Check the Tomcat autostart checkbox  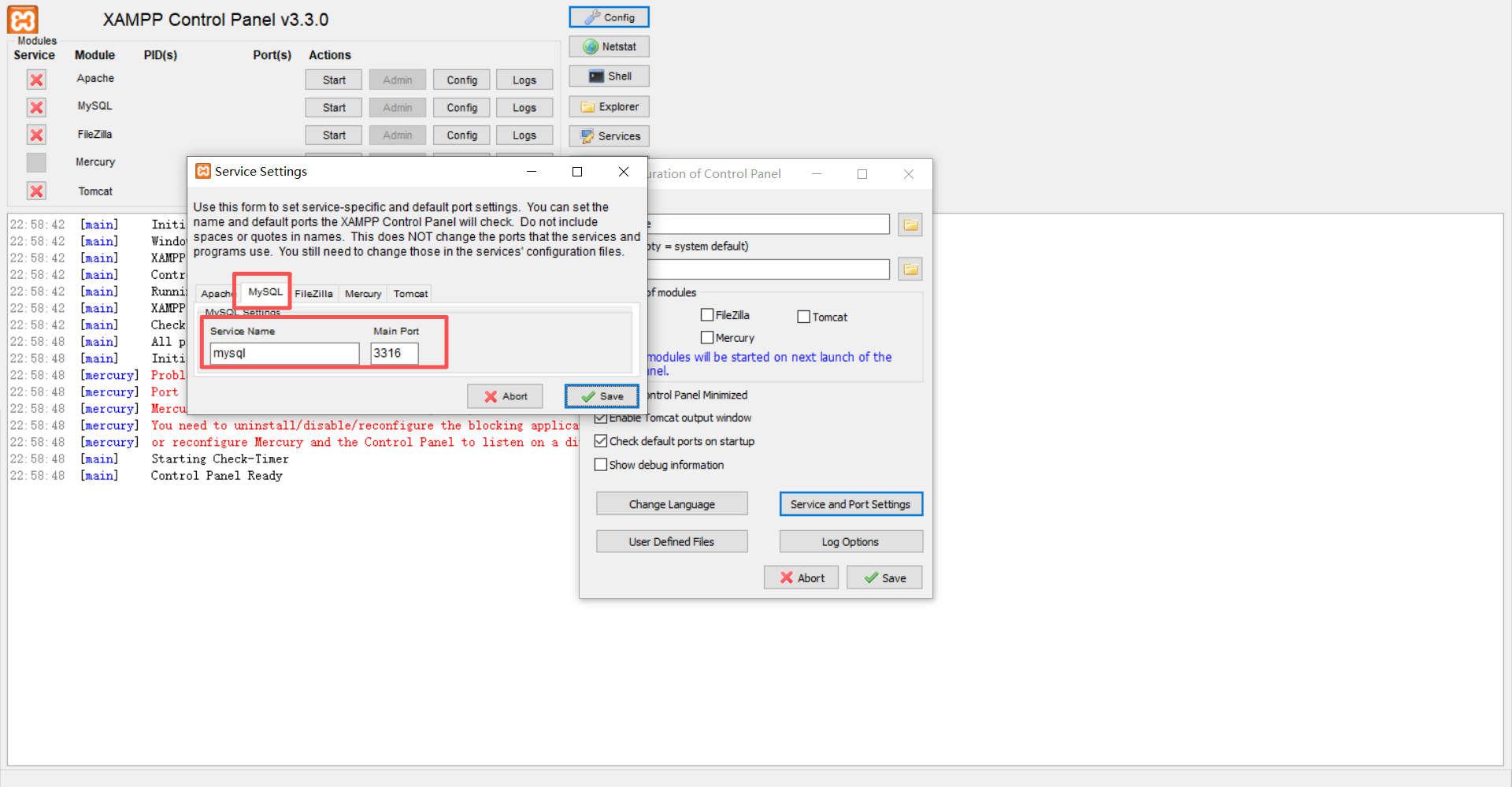tap(804, 317)
